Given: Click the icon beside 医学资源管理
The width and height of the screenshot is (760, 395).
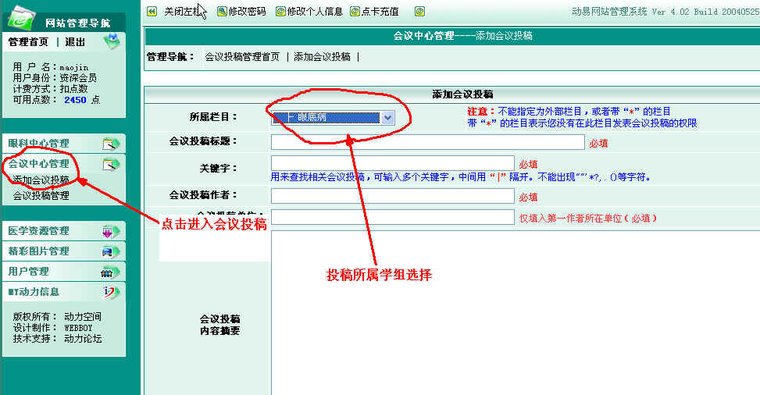Looking at the screenshot, I should [111, 231].
